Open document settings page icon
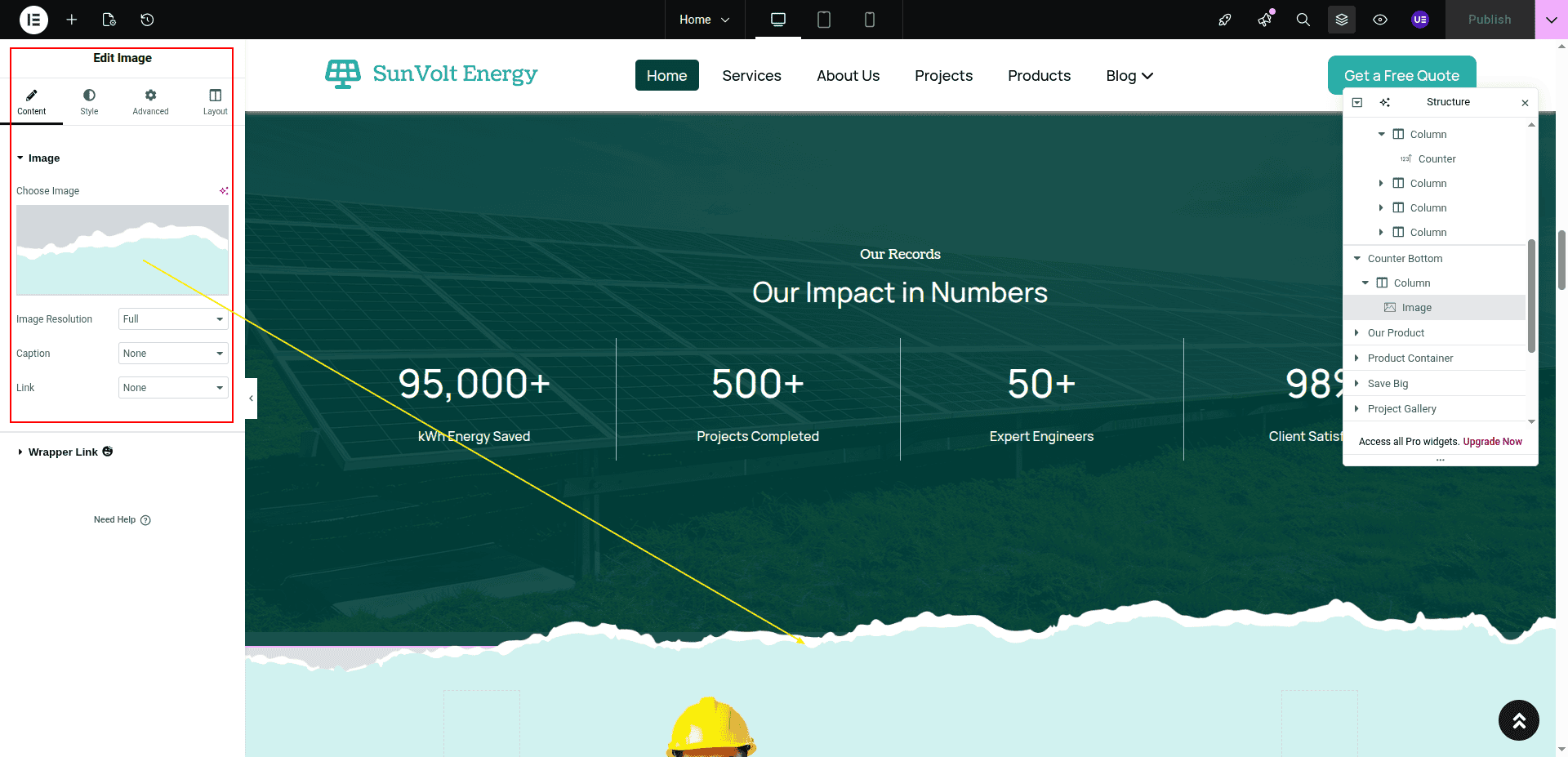Viewport: 1568px width, 757px height. tap(109, 20)
